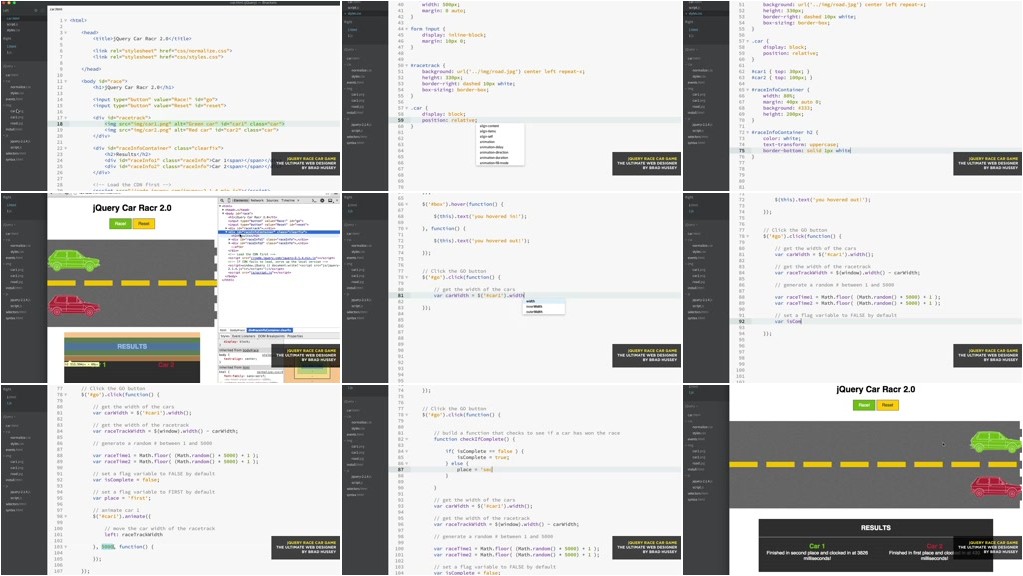Collapse the html tag fold arrow on line 1
The height and width of the screenshot is (576, 1023).
pyautogui.click(x=65, y=20)
